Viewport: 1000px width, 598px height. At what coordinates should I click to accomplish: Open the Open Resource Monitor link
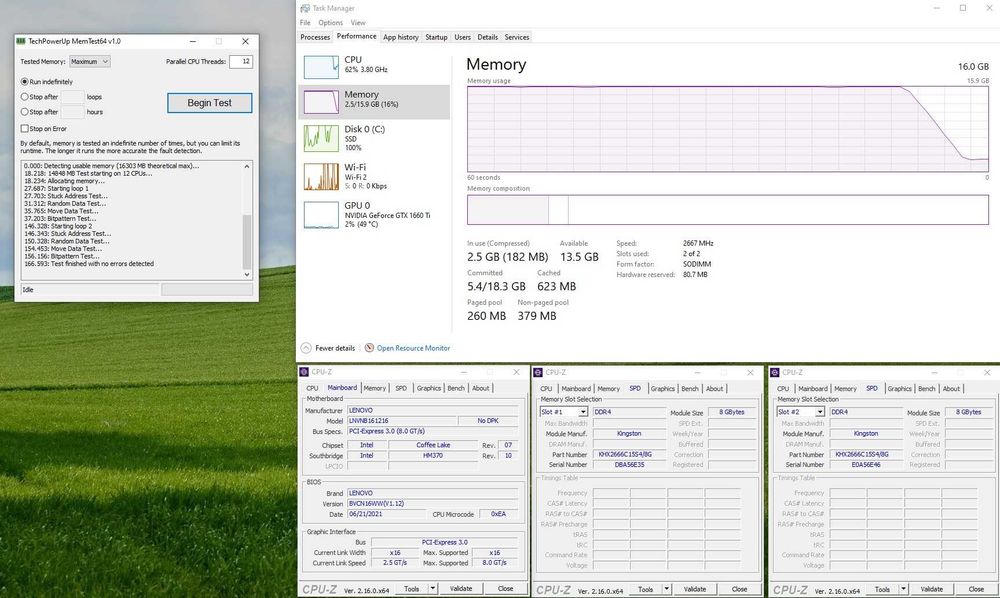tap(413, 348)
